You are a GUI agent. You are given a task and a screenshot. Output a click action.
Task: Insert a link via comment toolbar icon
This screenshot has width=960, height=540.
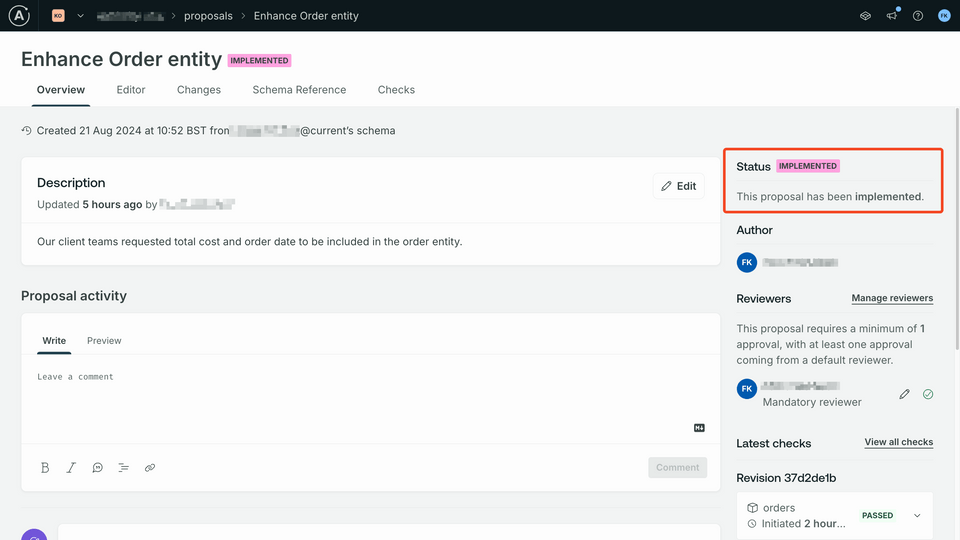tap(150, 468)
